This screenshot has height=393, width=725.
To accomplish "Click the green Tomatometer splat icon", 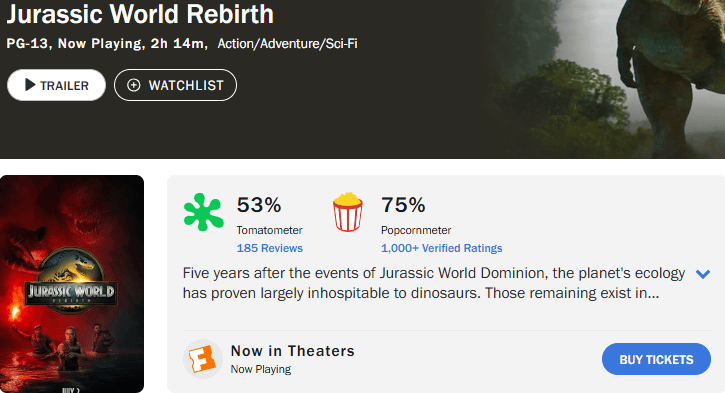I will (203, 212).
